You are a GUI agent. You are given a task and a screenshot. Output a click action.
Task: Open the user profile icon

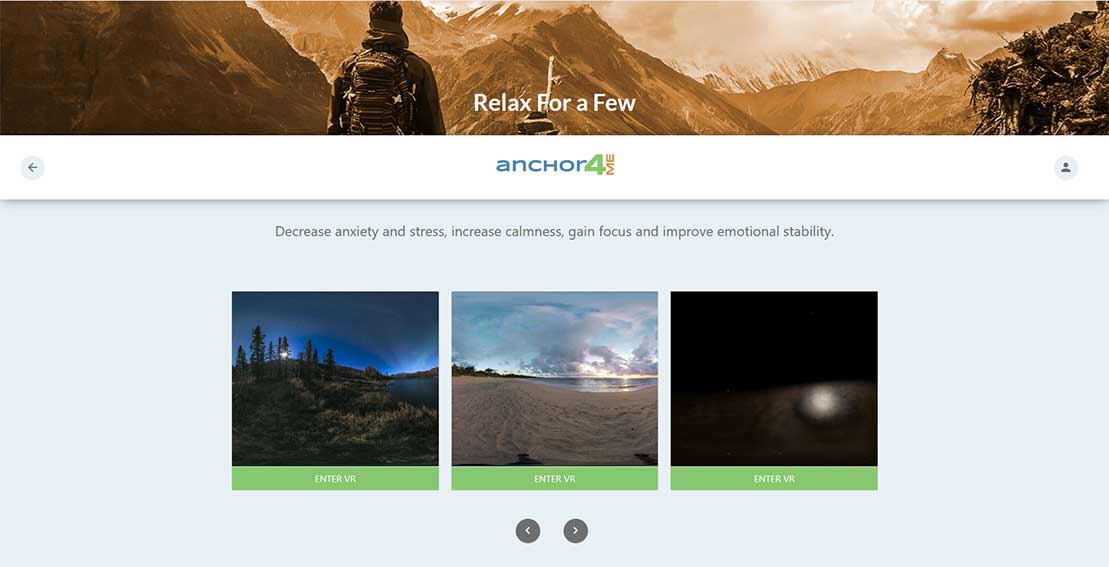[x=1065, y=168]
